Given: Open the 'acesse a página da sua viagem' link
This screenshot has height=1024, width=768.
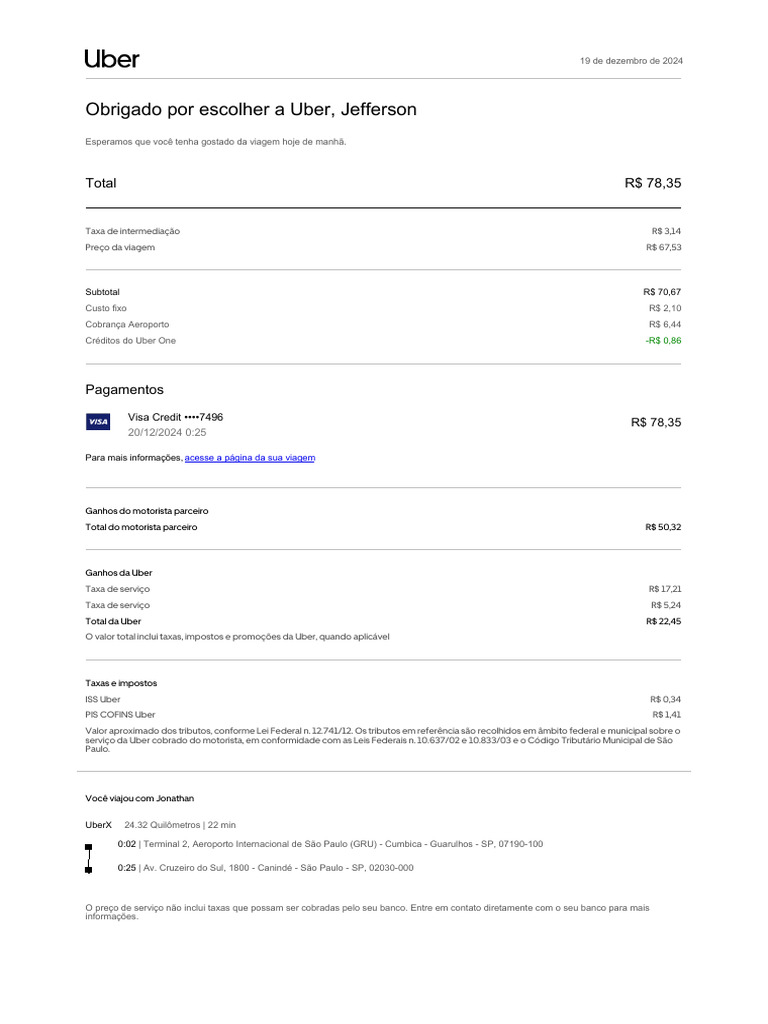Looking at the screenshot, I should coord(250,458).
